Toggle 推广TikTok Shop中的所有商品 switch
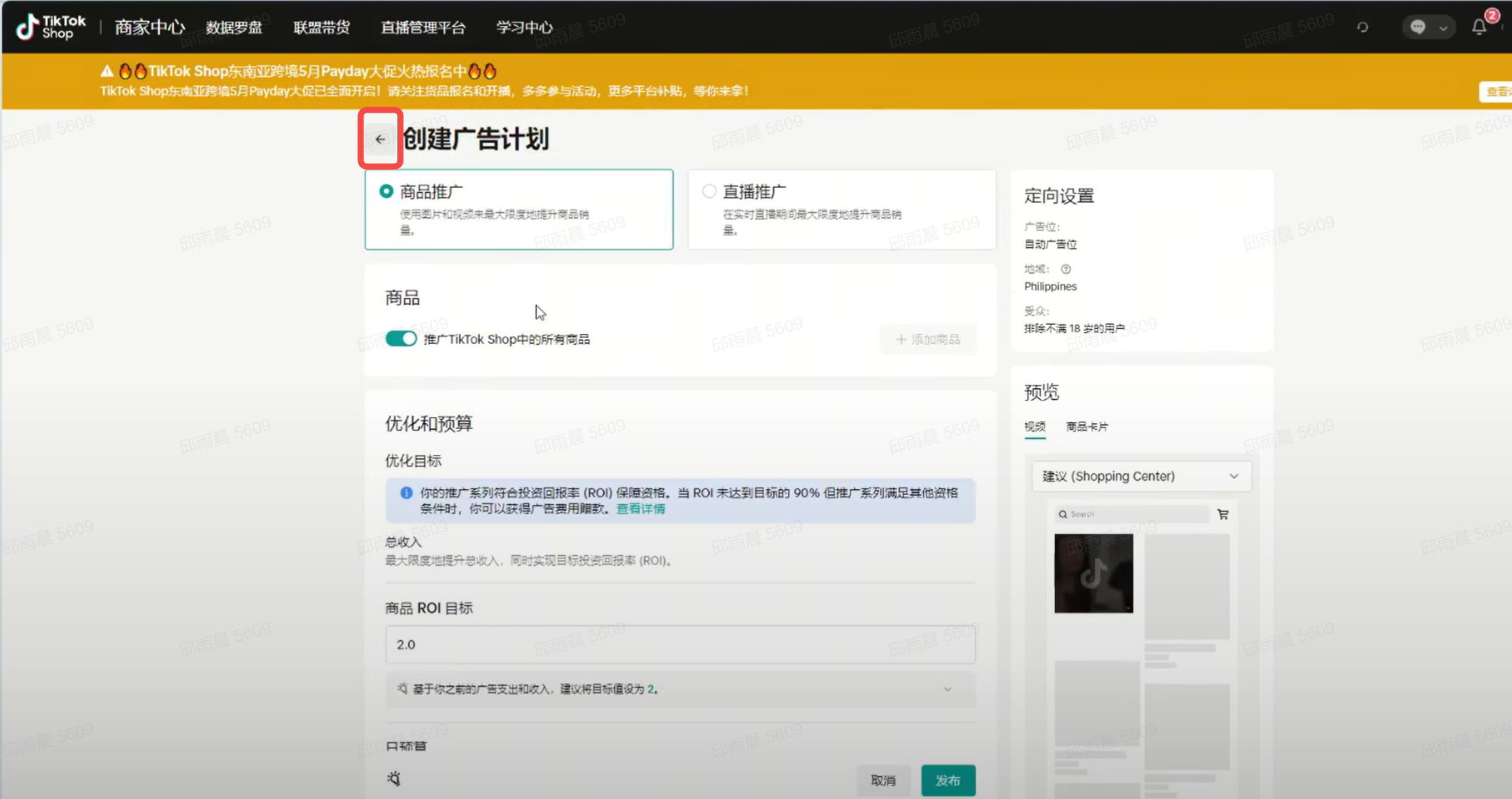Viewport: 1512px width, 799px height. (401, 339)
